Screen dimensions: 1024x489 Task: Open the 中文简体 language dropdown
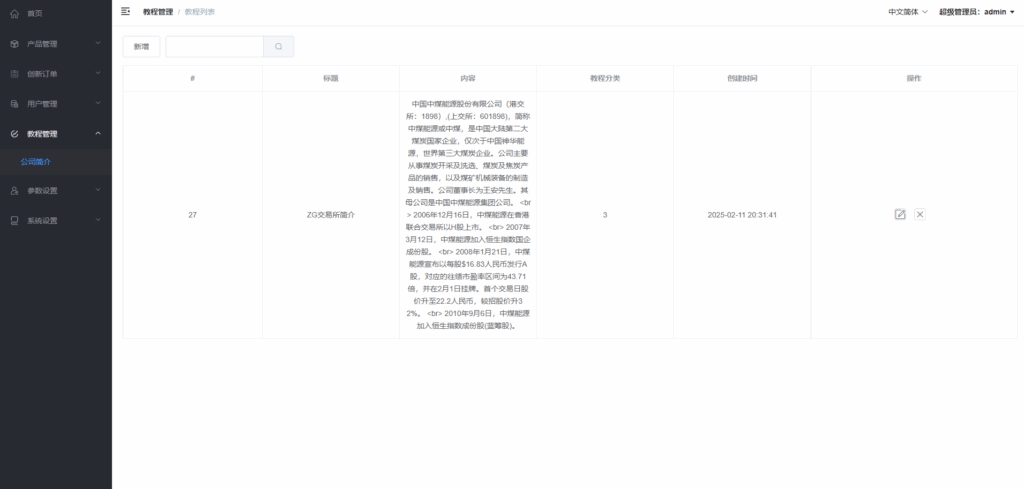(908, 12)
